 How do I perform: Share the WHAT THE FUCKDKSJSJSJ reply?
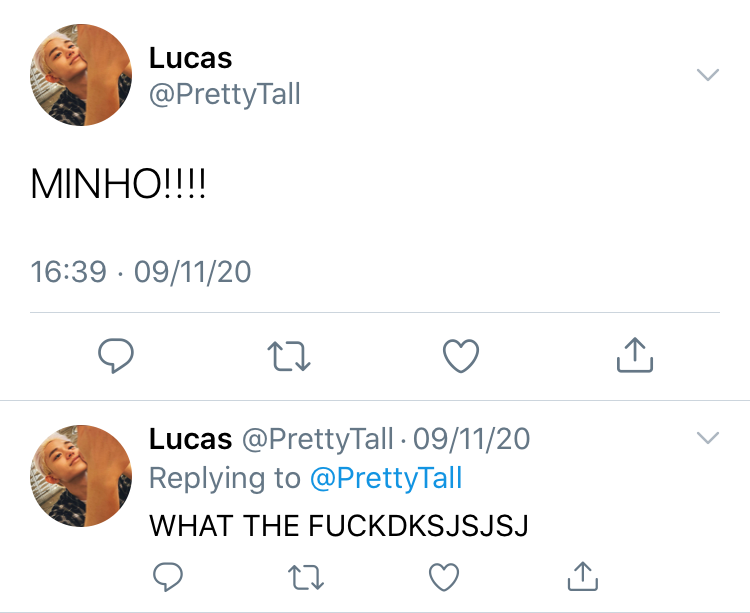pyautogui.click(x=583, y=576)
